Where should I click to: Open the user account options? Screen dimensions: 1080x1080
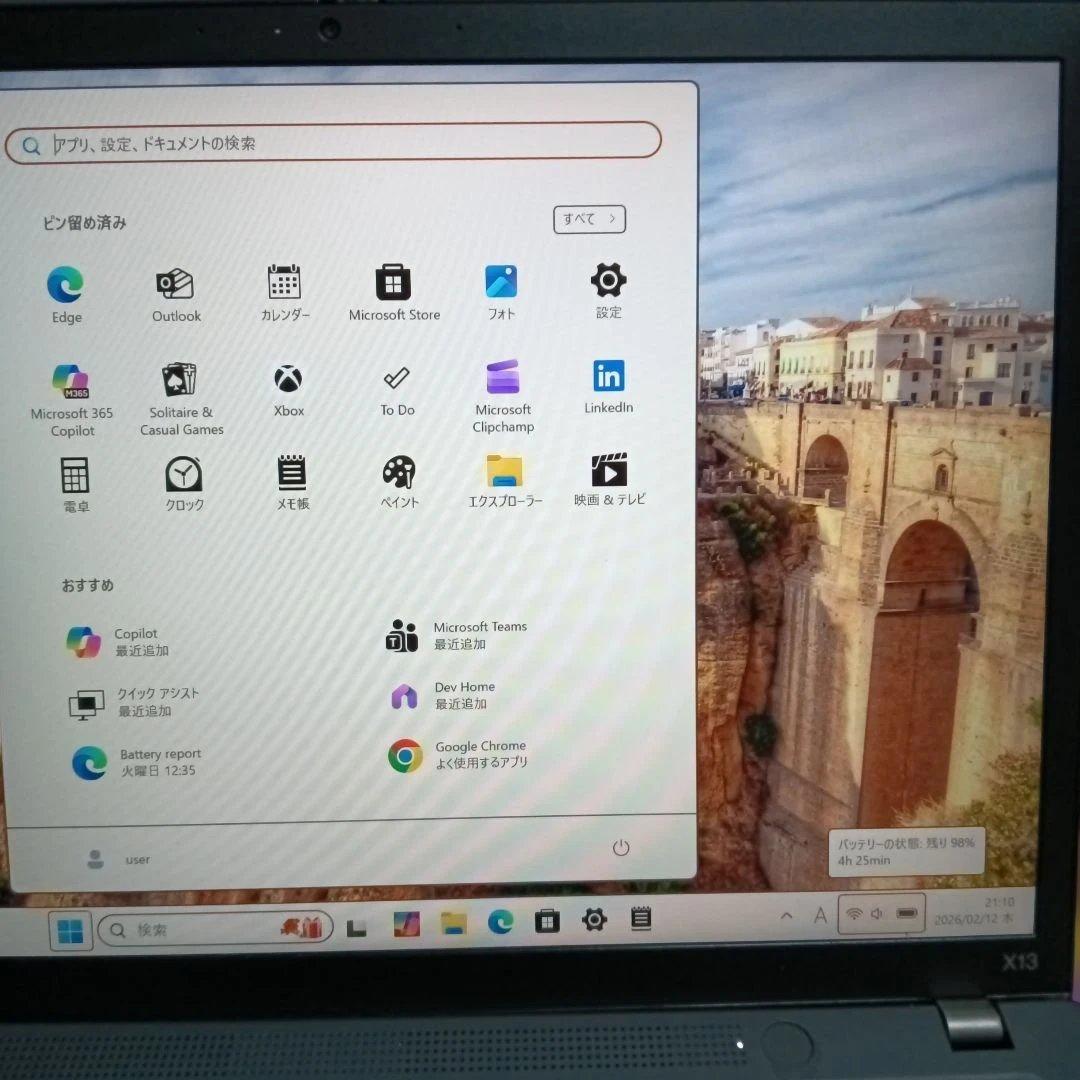123,857
